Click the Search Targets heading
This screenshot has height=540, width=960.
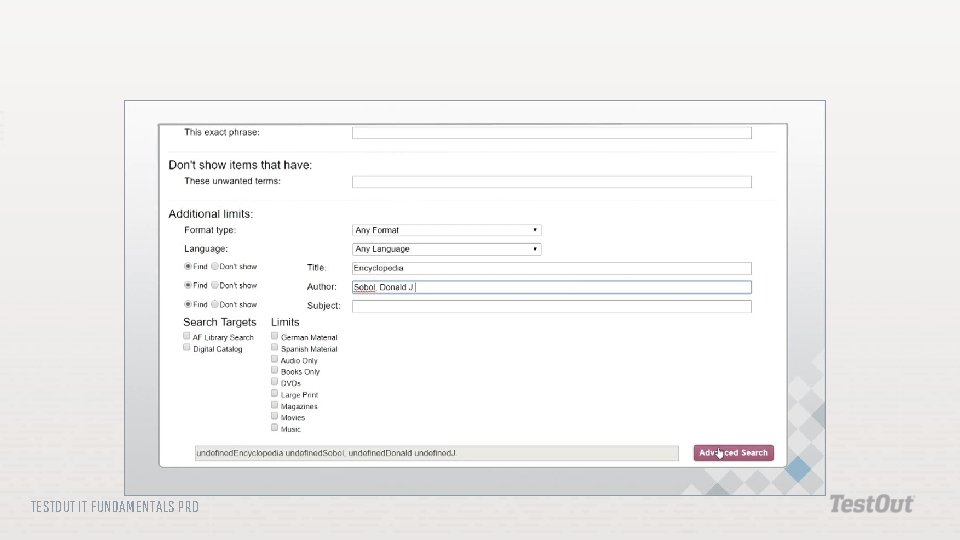pyautogui.click(x=219, y=322)
